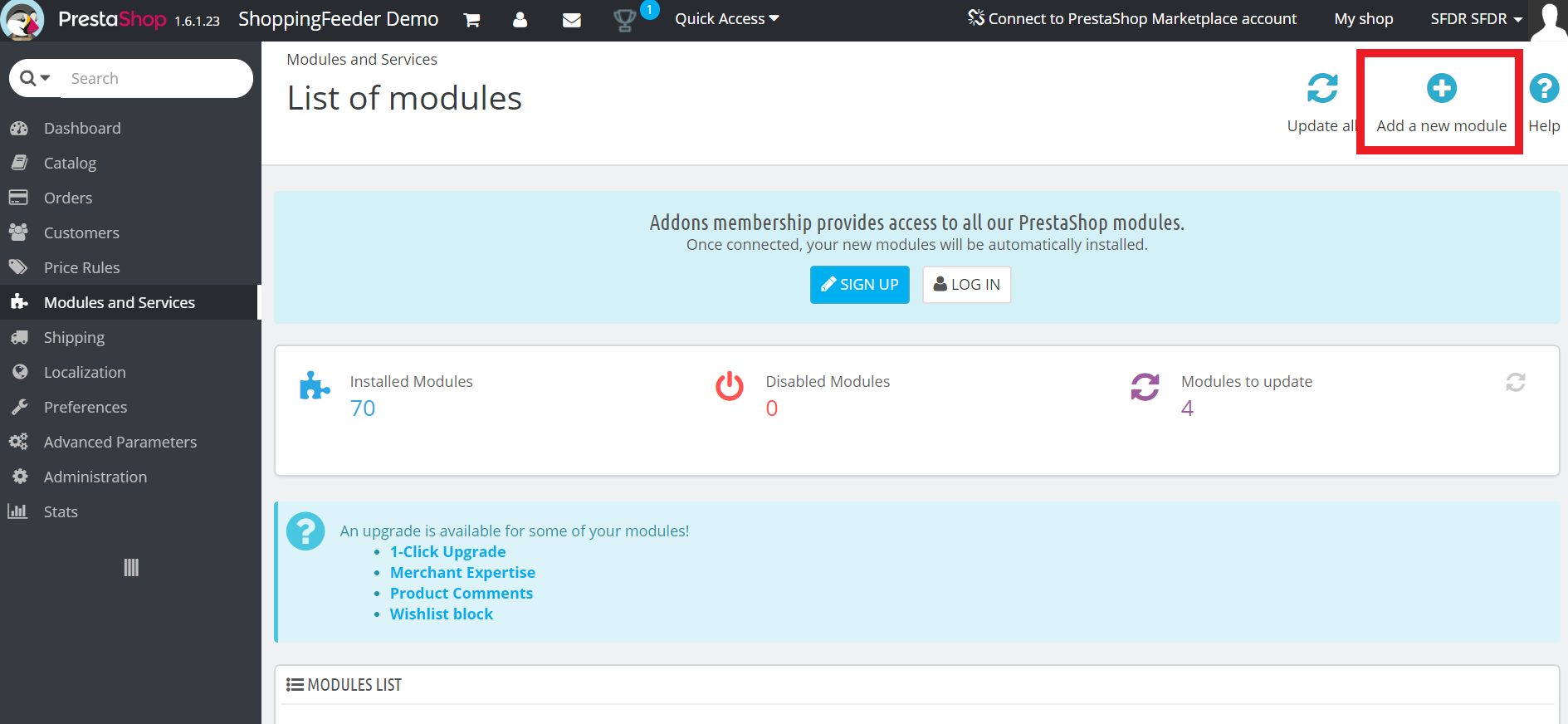Open the Product Comments link
1568x724 pixels.
[x=462, y=593]
